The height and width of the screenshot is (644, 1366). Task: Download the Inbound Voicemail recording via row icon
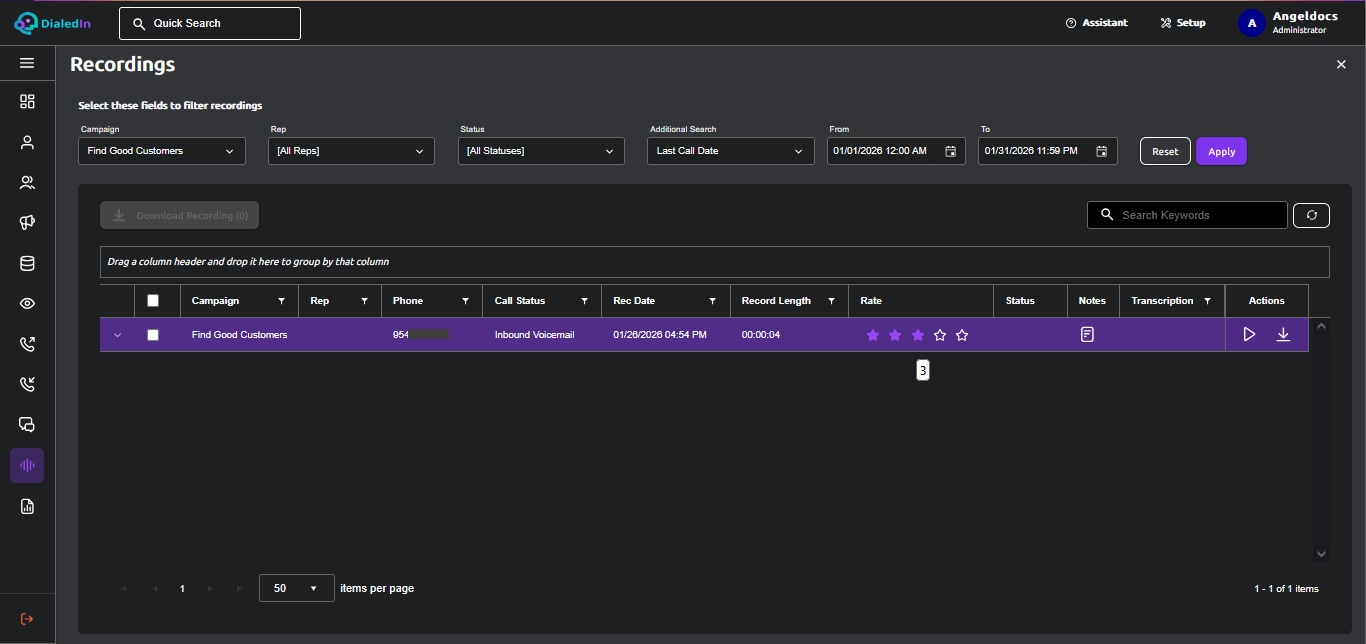[x=1283, y=335]
